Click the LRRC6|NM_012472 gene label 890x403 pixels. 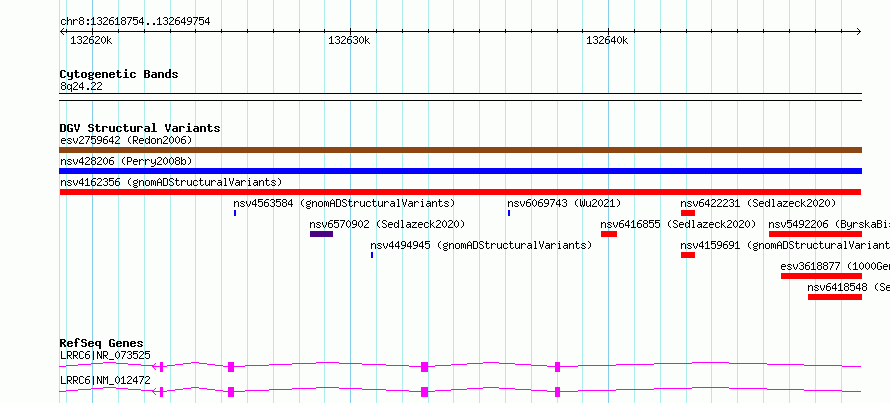(105, 380)
